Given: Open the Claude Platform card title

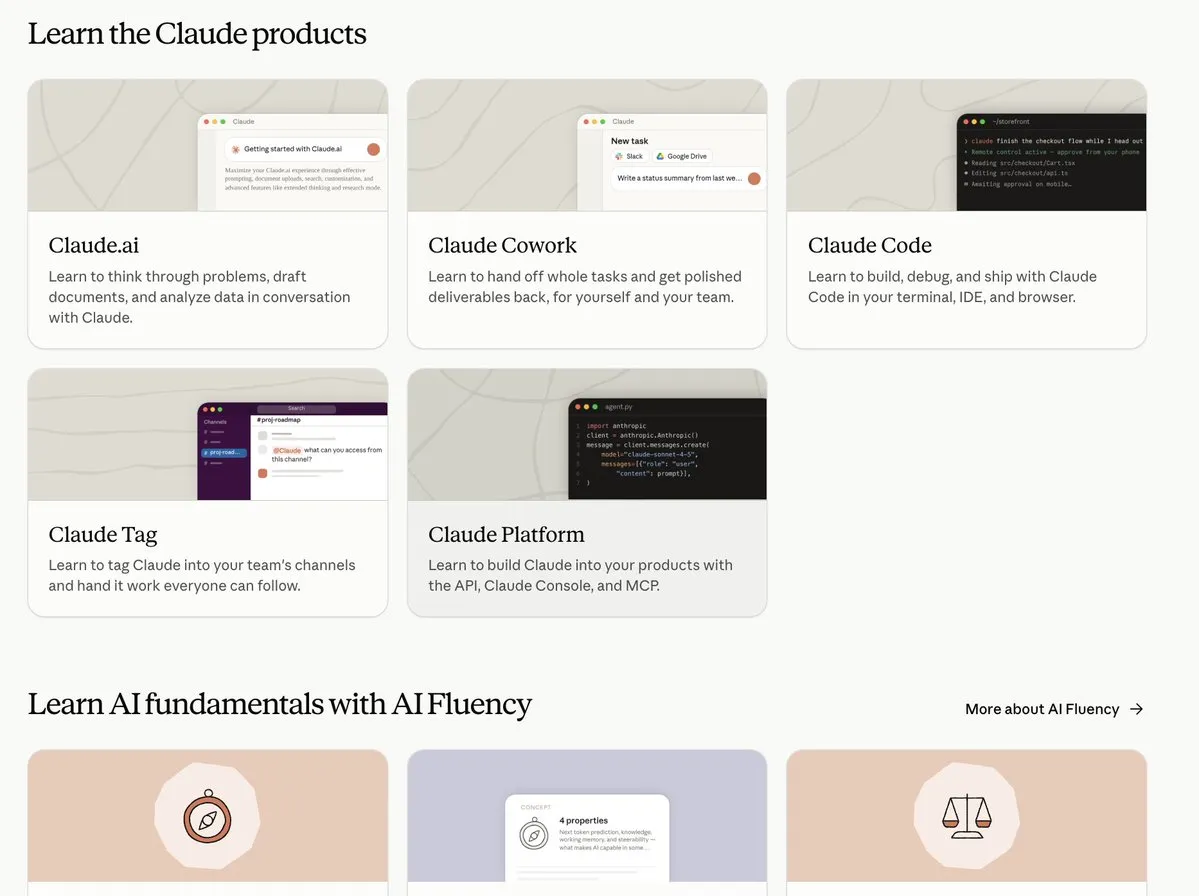Looking at the screenshot, I should [505, 534].
